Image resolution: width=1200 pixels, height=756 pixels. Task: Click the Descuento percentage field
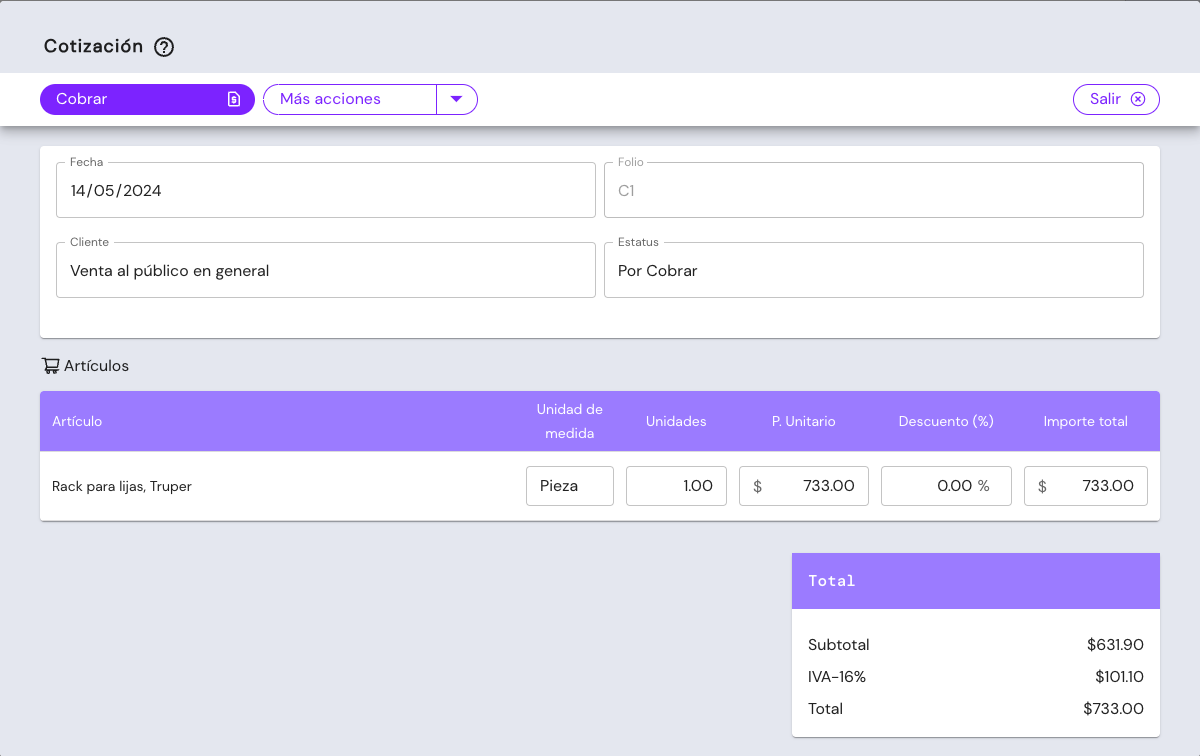coord(945,486)
